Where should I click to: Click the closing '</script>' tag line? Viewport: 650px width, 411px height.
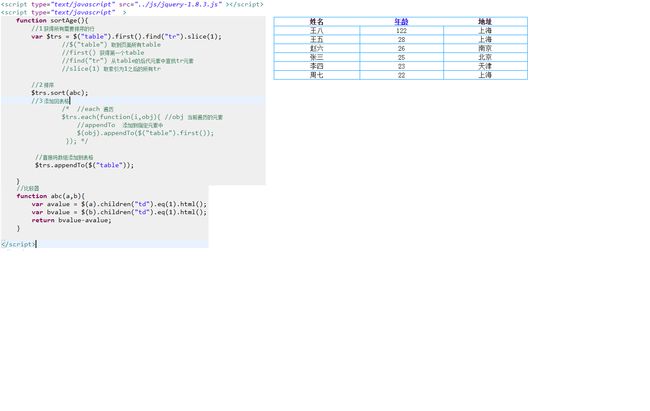pyautogui.click(x=18, y=244)
